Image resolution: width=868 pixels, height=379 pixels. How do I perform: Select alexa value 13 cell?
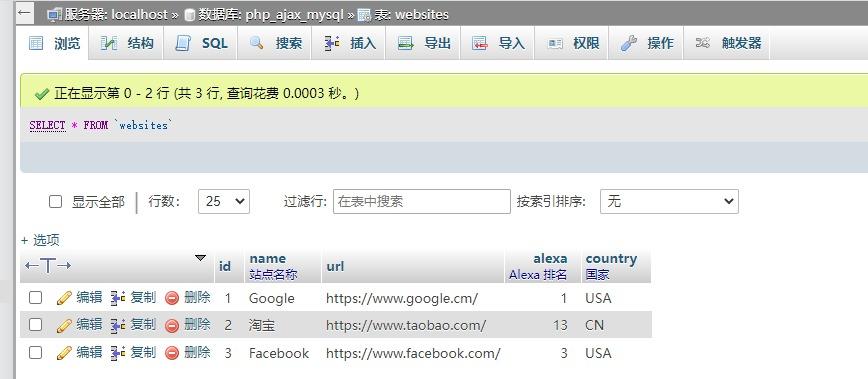tap(560, 325)
